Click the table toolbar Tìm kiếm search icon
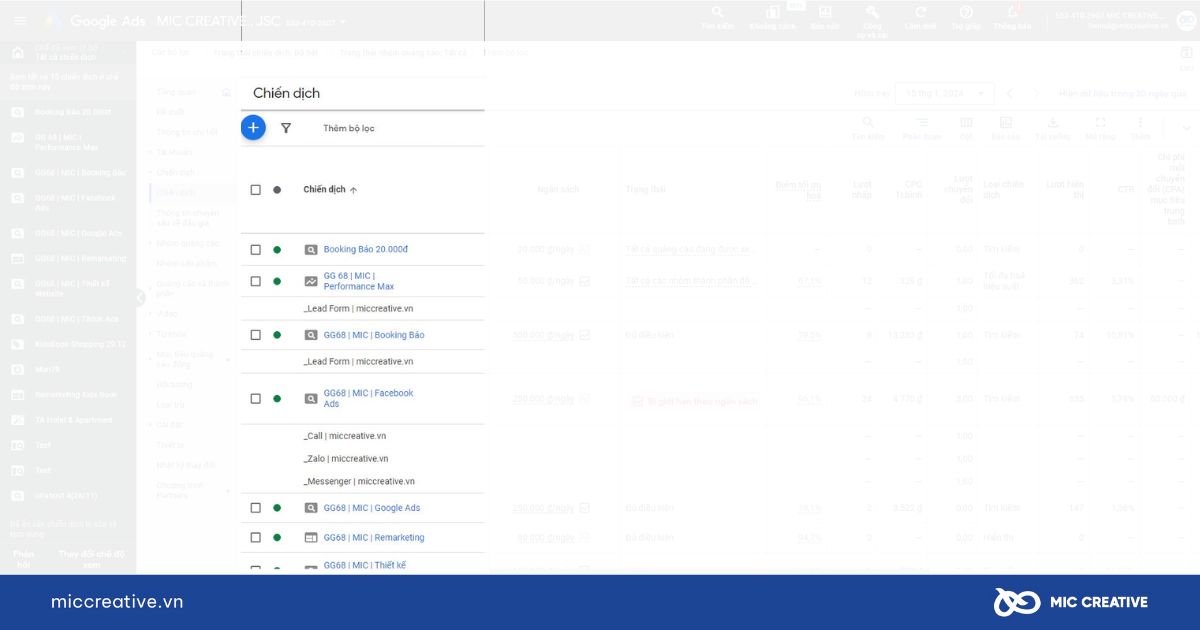 [x=868, y=122]
